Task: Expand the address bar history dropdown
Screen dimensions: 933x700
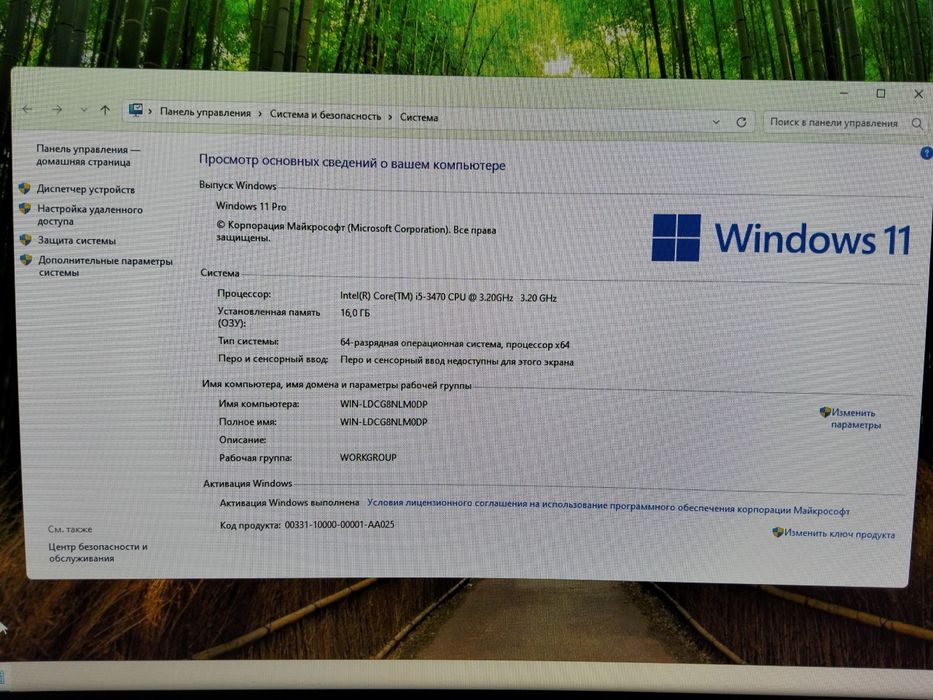Action: 716,122
